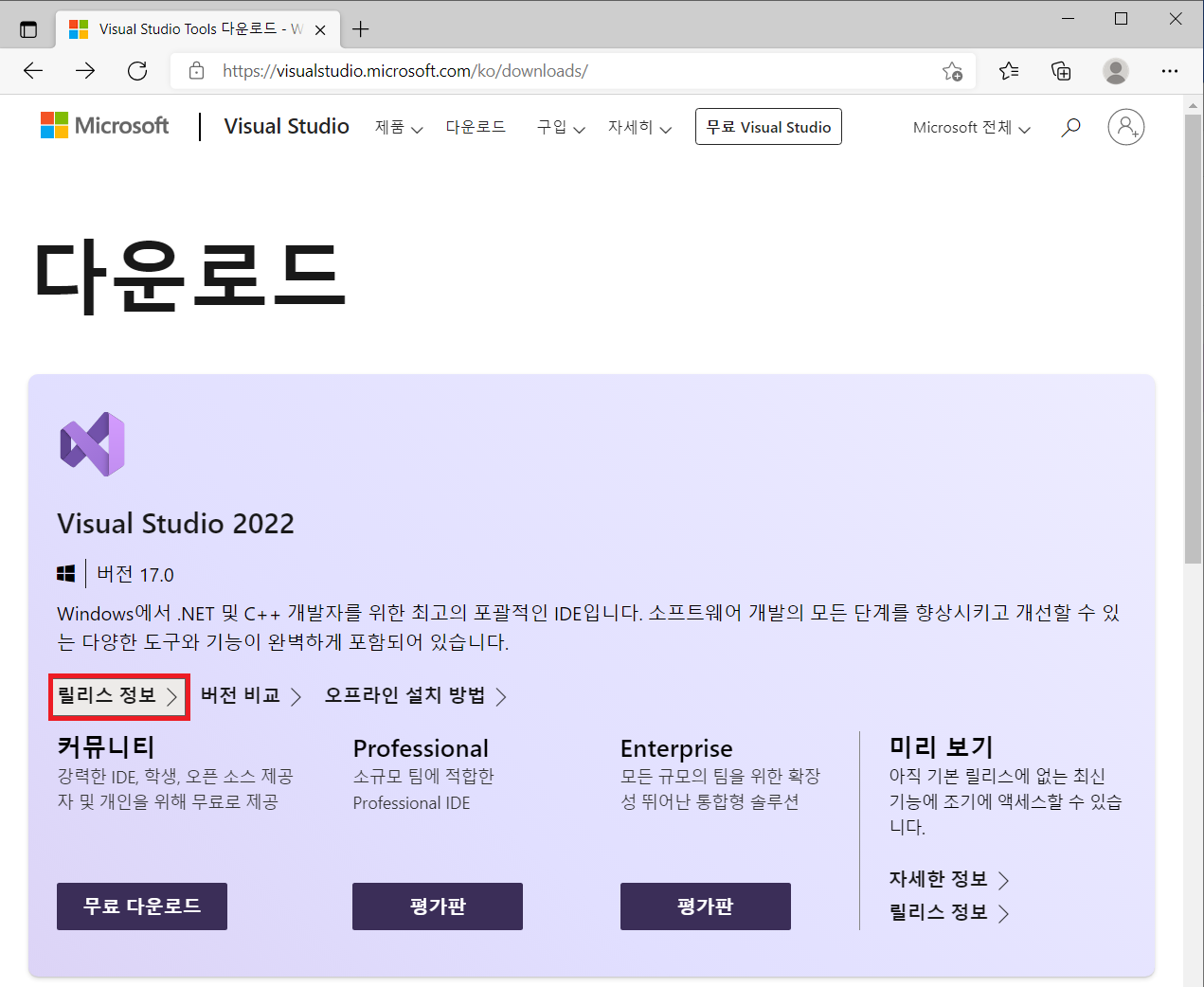Click the browser Forward arrow

(85, 71)
